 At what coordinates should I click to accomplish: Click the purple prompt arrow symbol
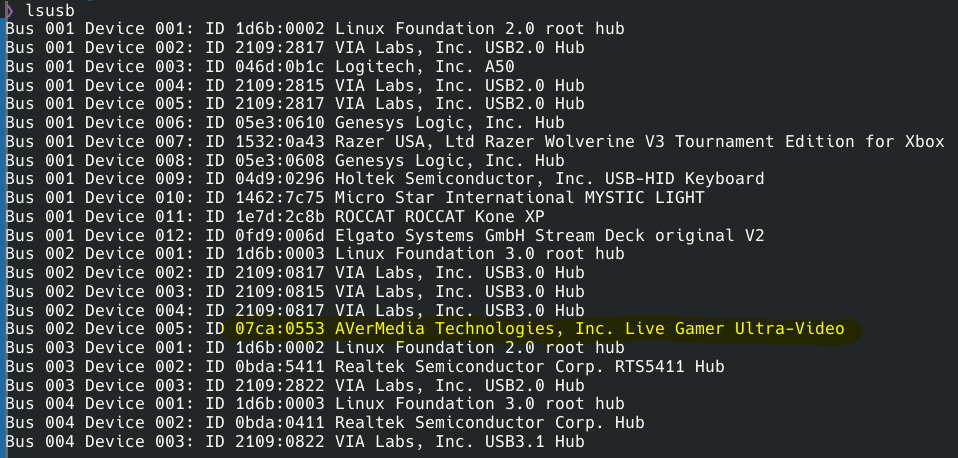[9, 10]
